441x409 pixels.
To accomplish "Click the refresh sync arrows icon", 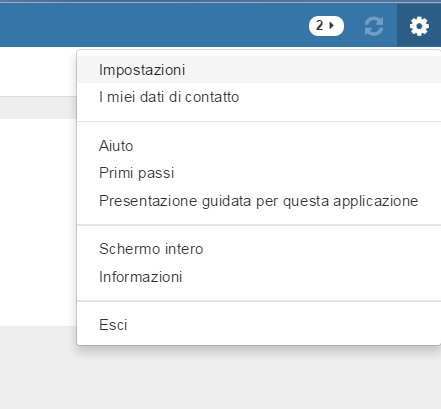I will (374, 26).
